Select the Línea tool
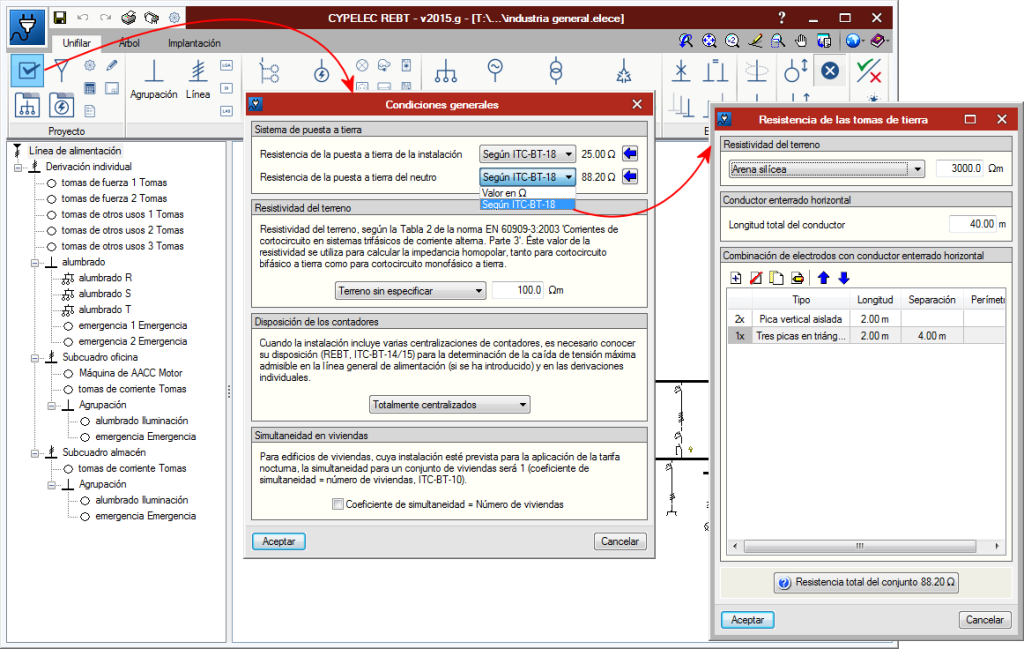The width and height of the screenshot is (1024, 649). [198, 80]
